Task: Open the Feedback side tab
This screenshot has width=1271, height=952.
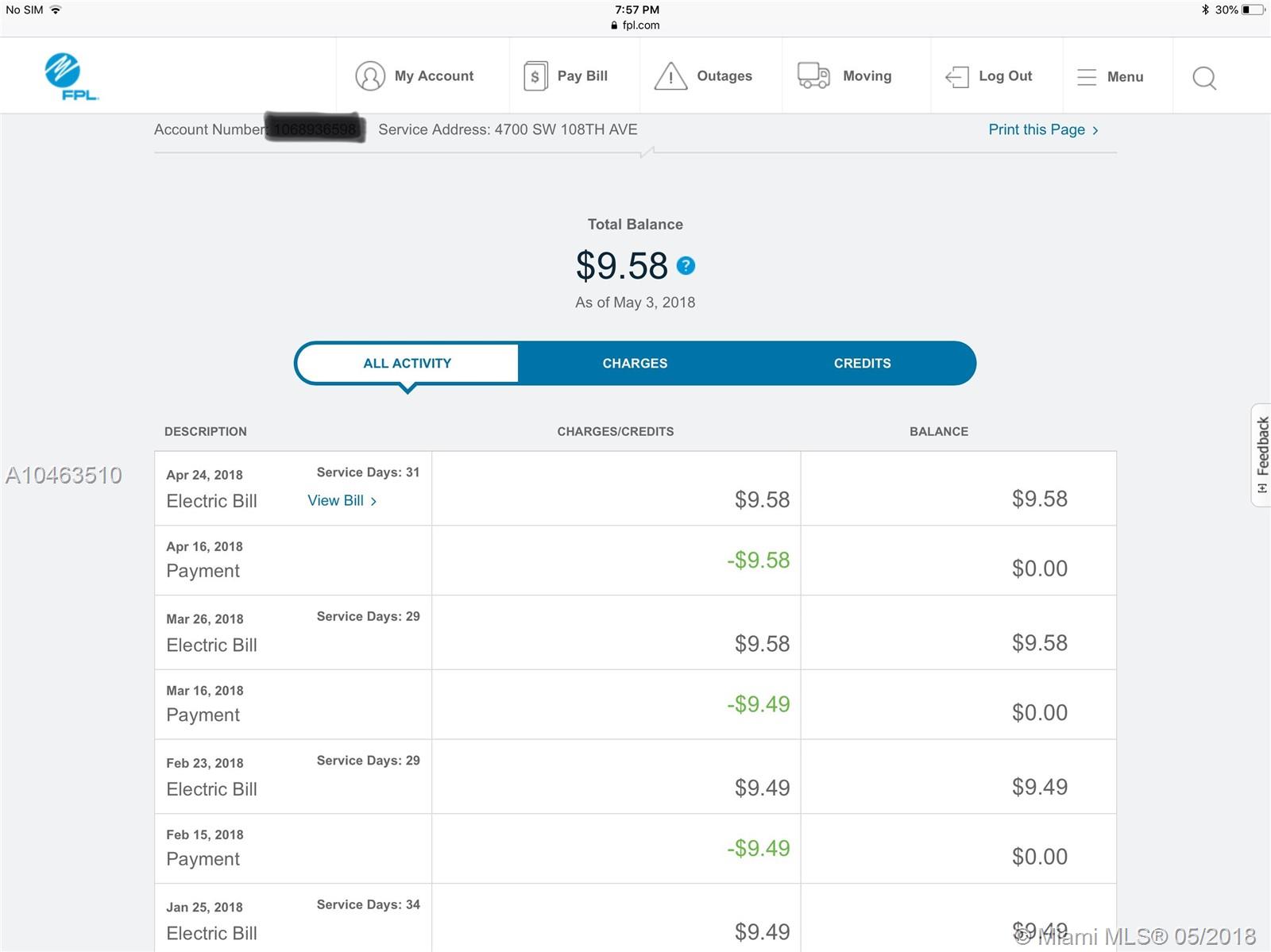Action: click(x=1261, y=455)
